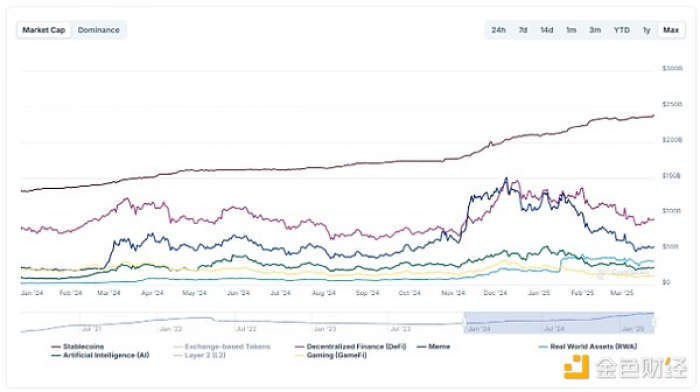700x392 pixels.
Task: Click the $150B y-axis label
Action: [x=671, y=176]
